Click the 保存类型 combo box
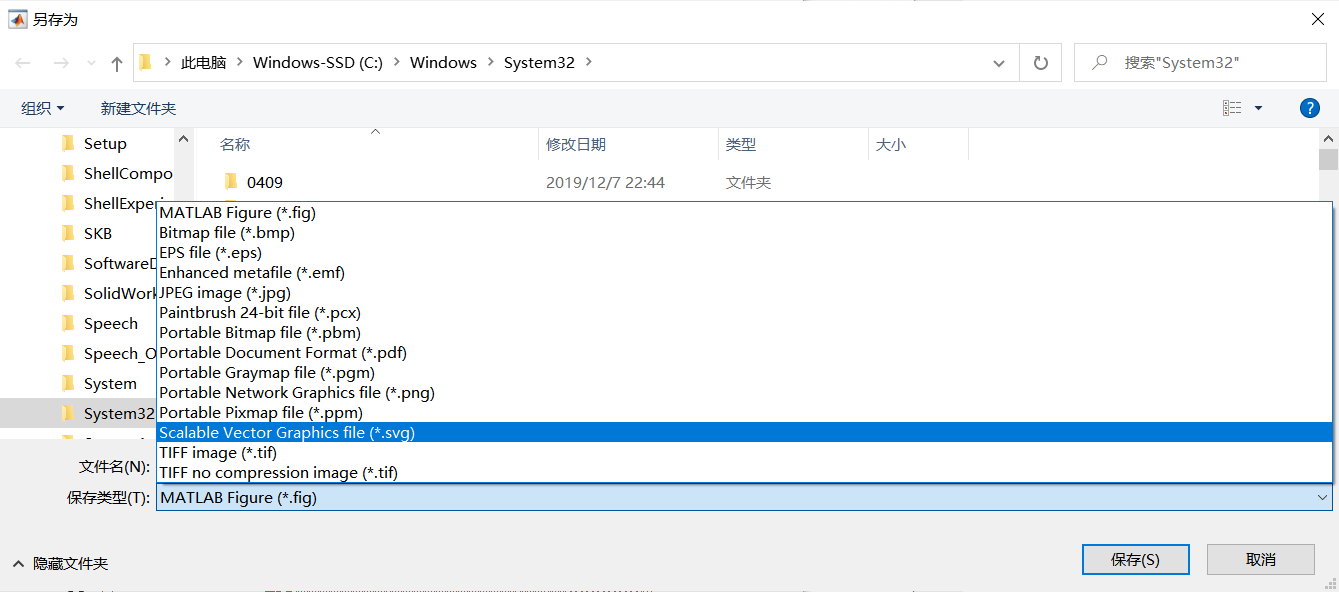Screen dimensions: 1339x592 click(744, 497)
